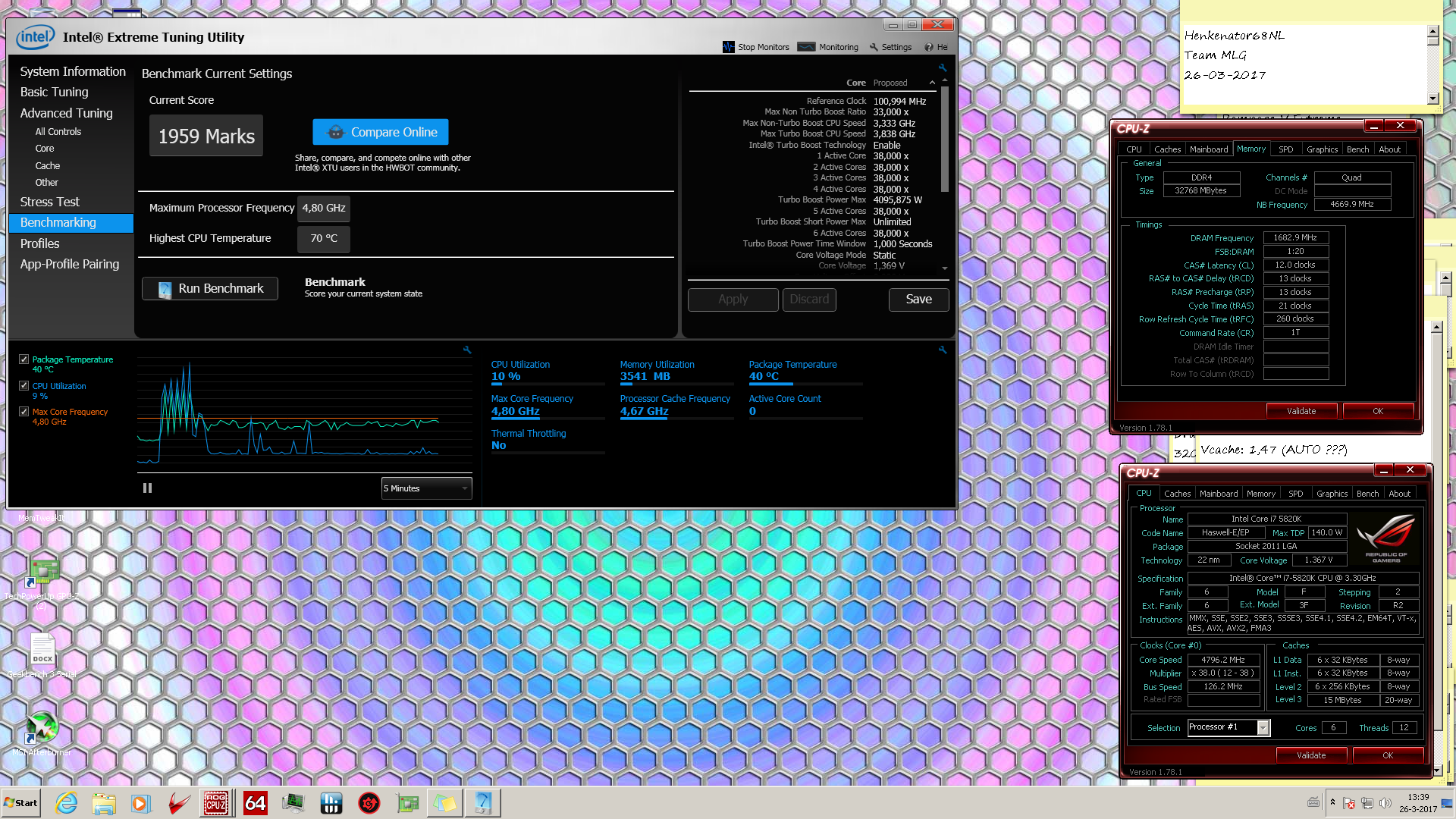Switch to SPD tab in memory-timings CPU-Z window
Image resolution: width=1456 pixels, height=819 pixels.
click(1286, 149)
